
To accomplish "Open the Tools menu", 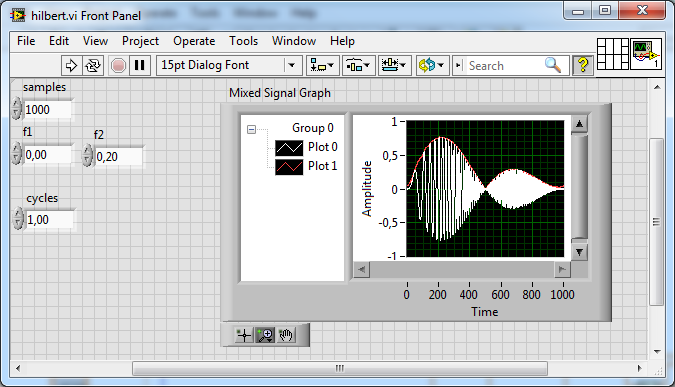I will click(244, 41).
